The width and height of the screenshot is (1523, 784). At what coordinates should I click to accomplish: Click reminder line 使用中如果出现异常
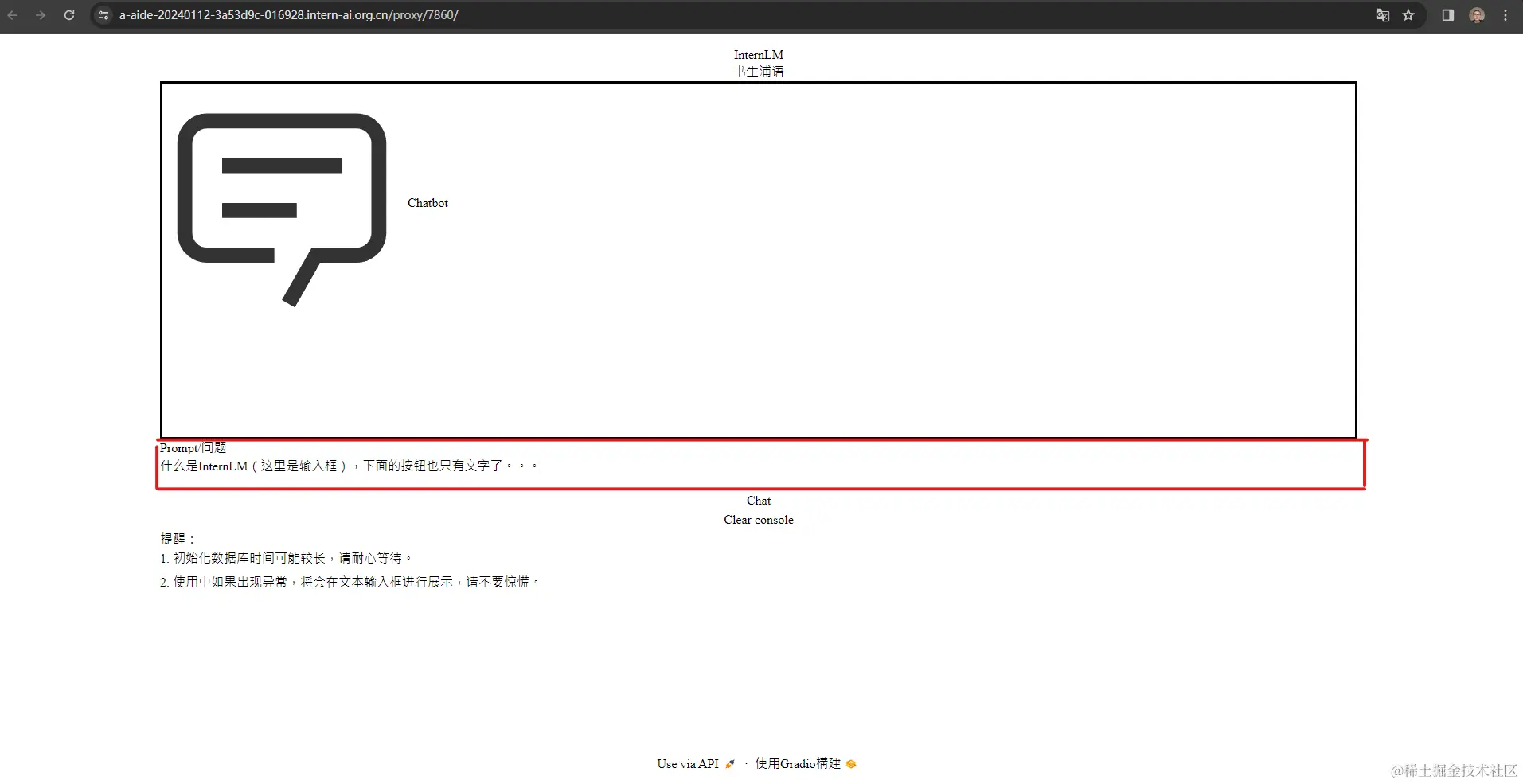[350, 582]
